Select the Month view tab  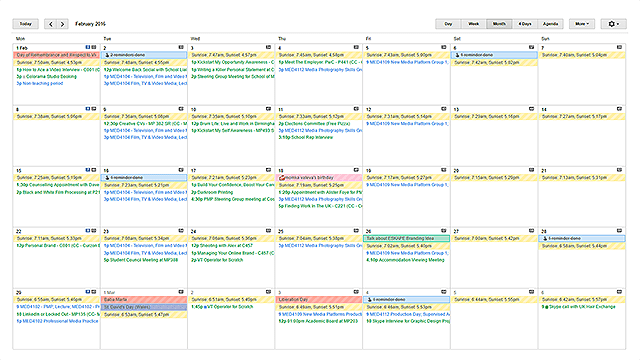click(499, 24)
